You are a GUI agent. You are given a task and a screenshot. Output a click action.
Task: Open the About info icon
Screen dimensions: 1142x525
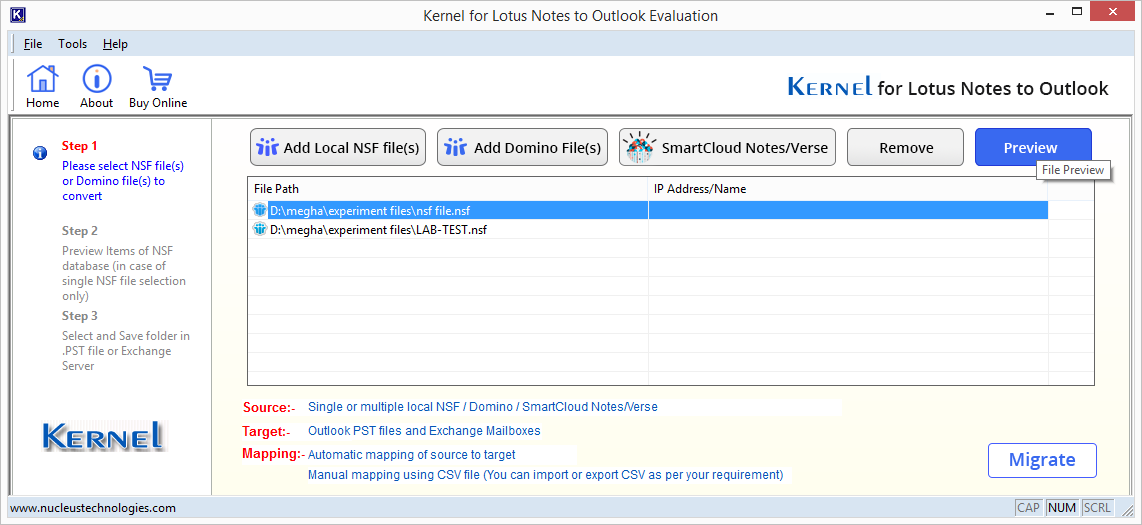tap(96, 87)
